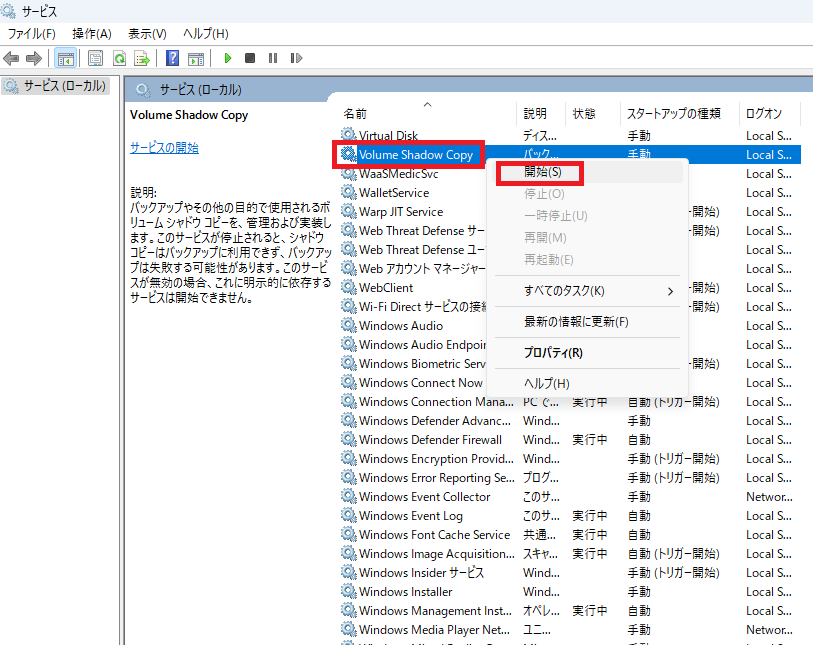The width and height of the screenshot is (813, 645).
Task: Click the gear icon beside Warp JIT Service
Action: (348, 212)
